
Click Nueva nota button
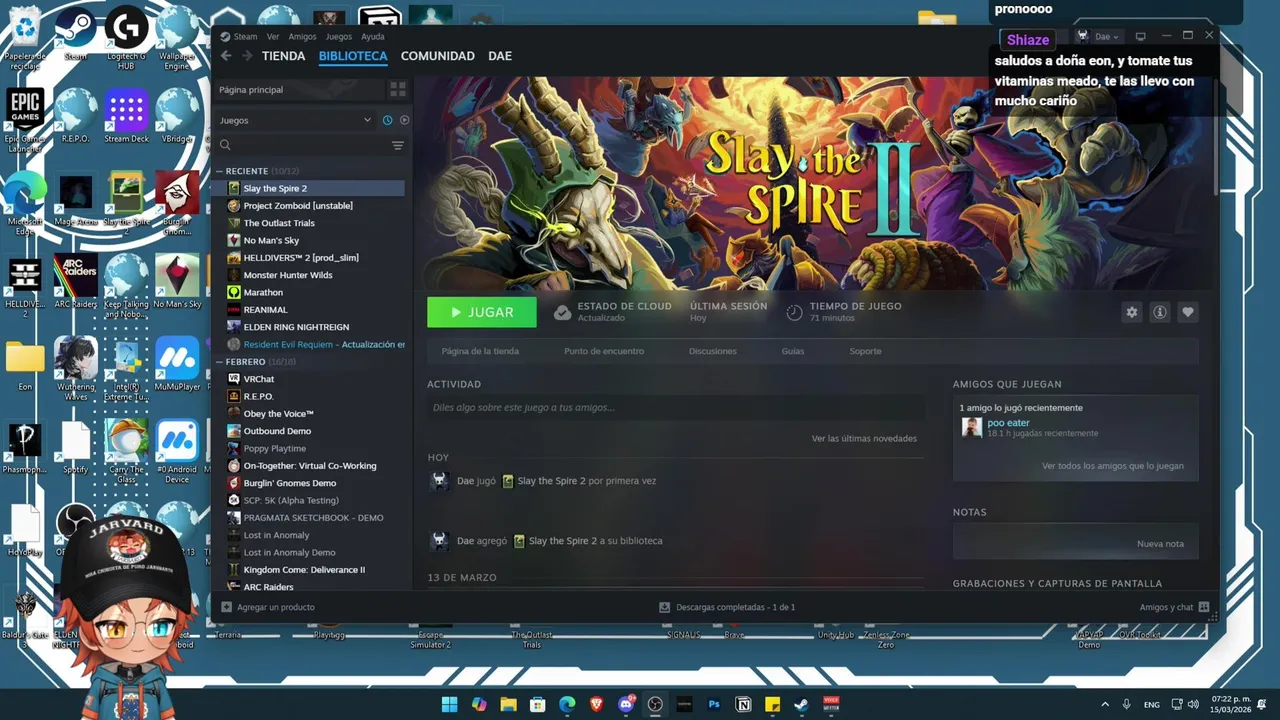point(1160,543)
